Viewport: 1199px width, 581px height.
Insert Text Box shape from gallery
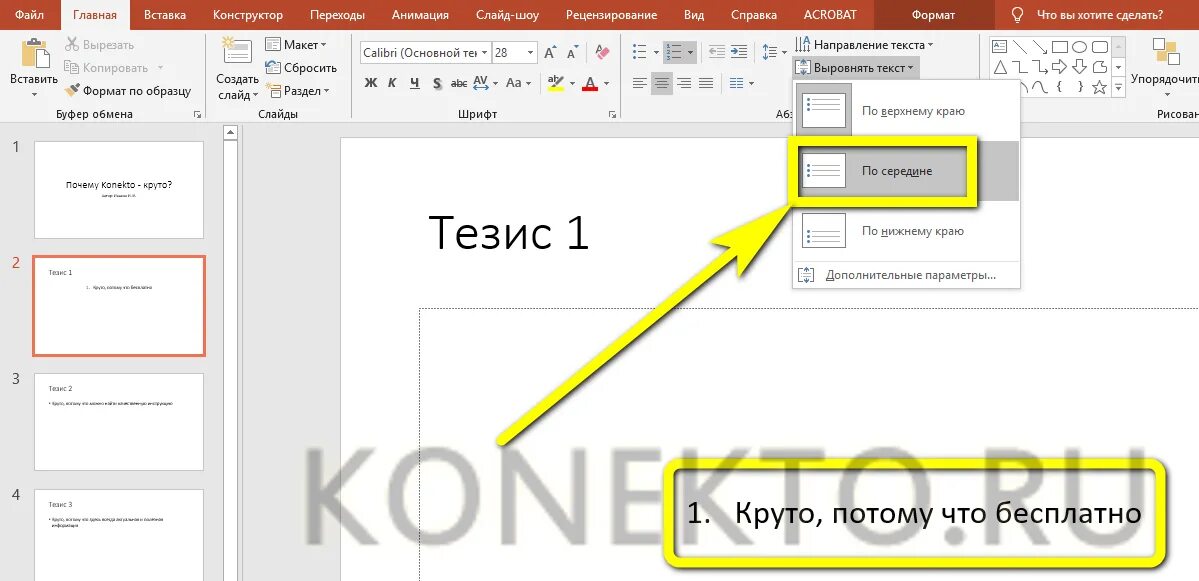pos(999,46)
